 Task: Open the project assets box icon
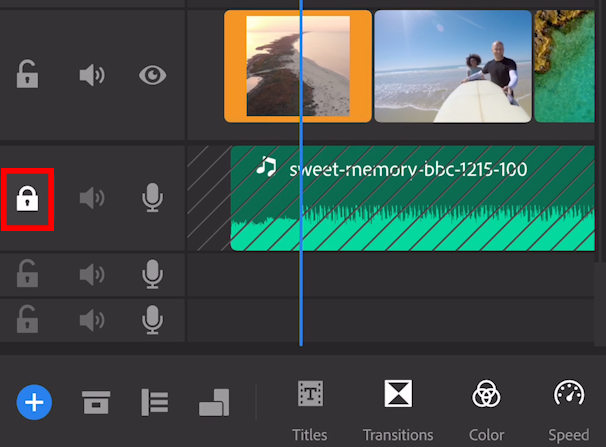pyautogui.click(x=96, y=402)
